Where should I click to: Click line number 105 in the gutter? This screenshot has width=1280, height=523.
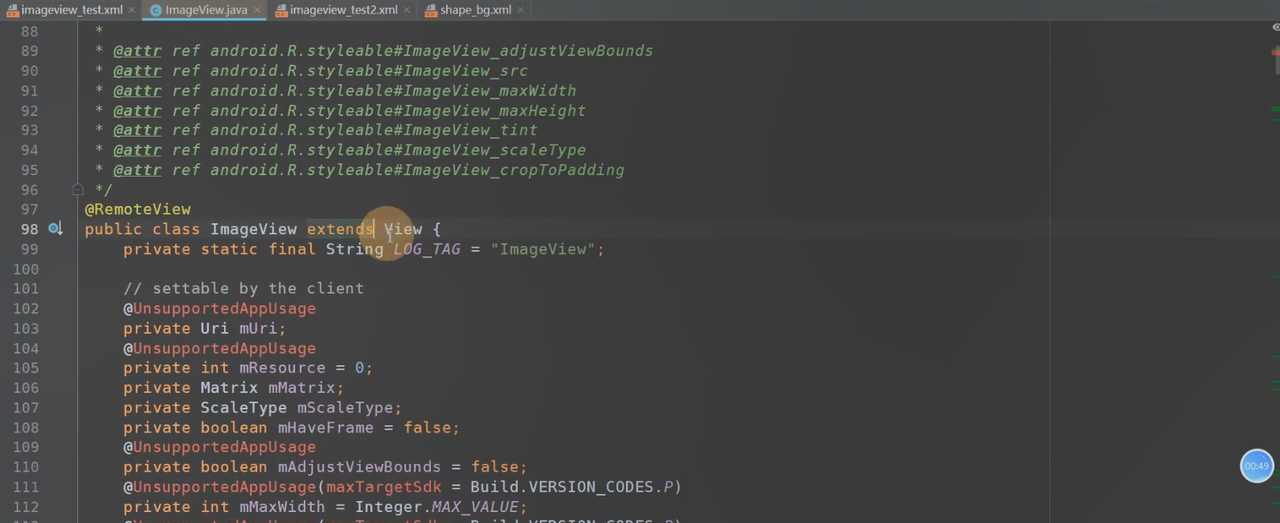tap(26, 368)
